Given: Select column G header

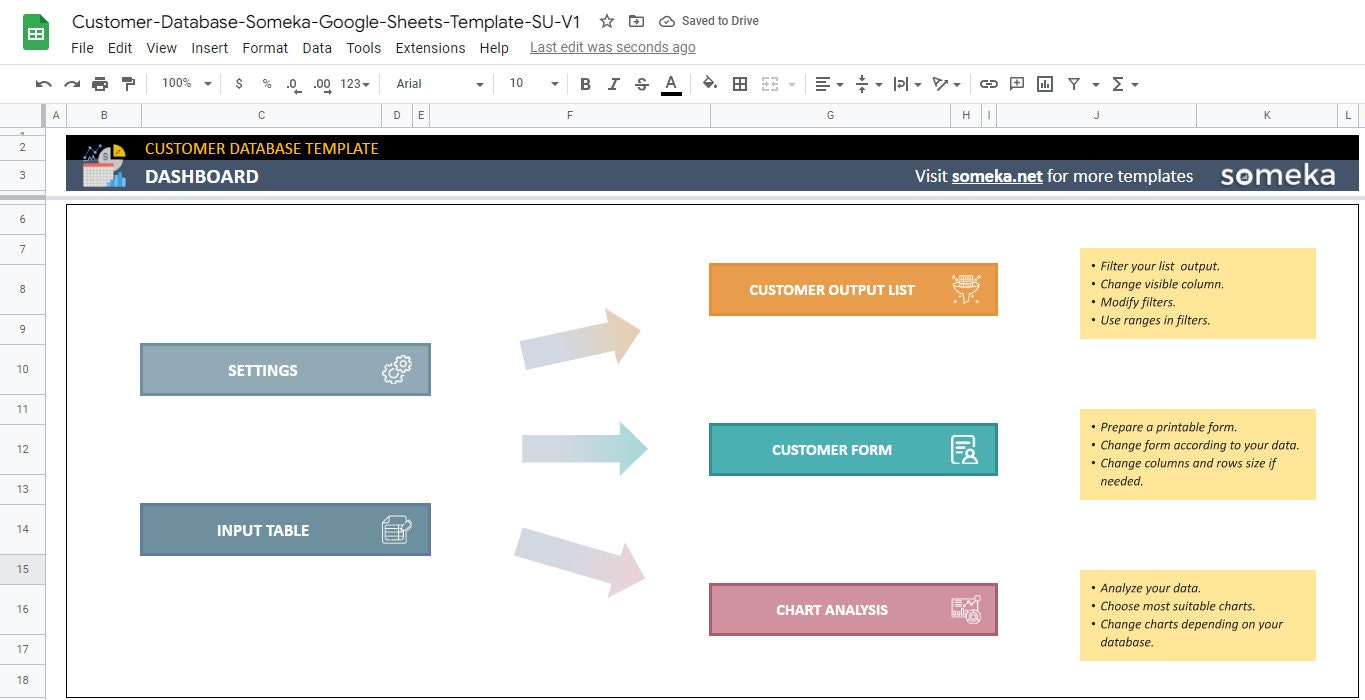Looking at the screenshot, I should point(830,116).
